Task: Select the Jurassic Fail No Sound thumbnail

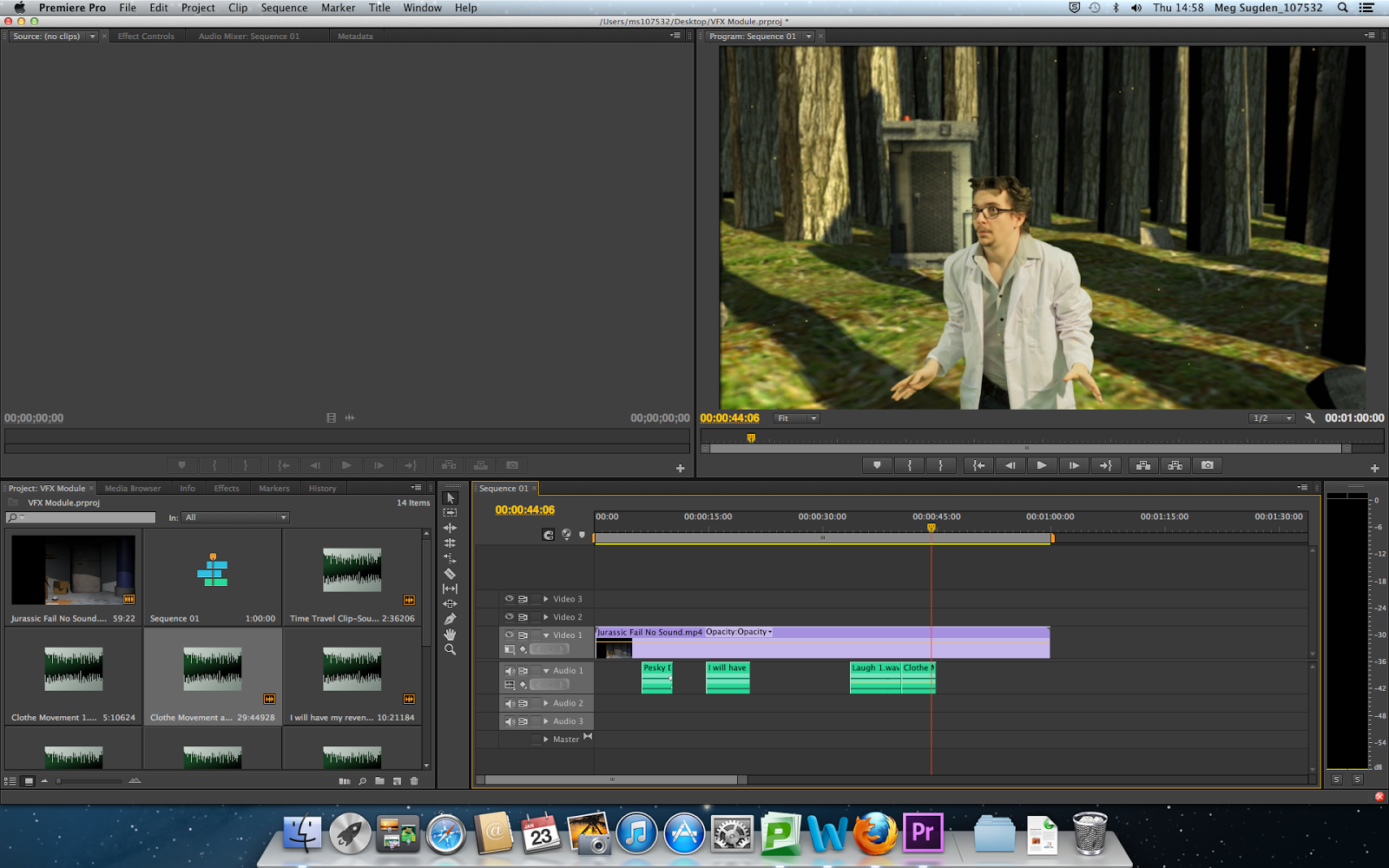Action: (73, 570)
